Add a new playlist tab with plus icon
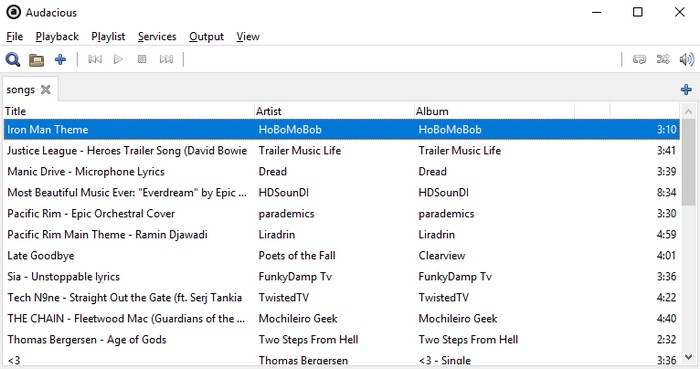The height and width of the screenshot is (369, 700). (x=686, y=90)
